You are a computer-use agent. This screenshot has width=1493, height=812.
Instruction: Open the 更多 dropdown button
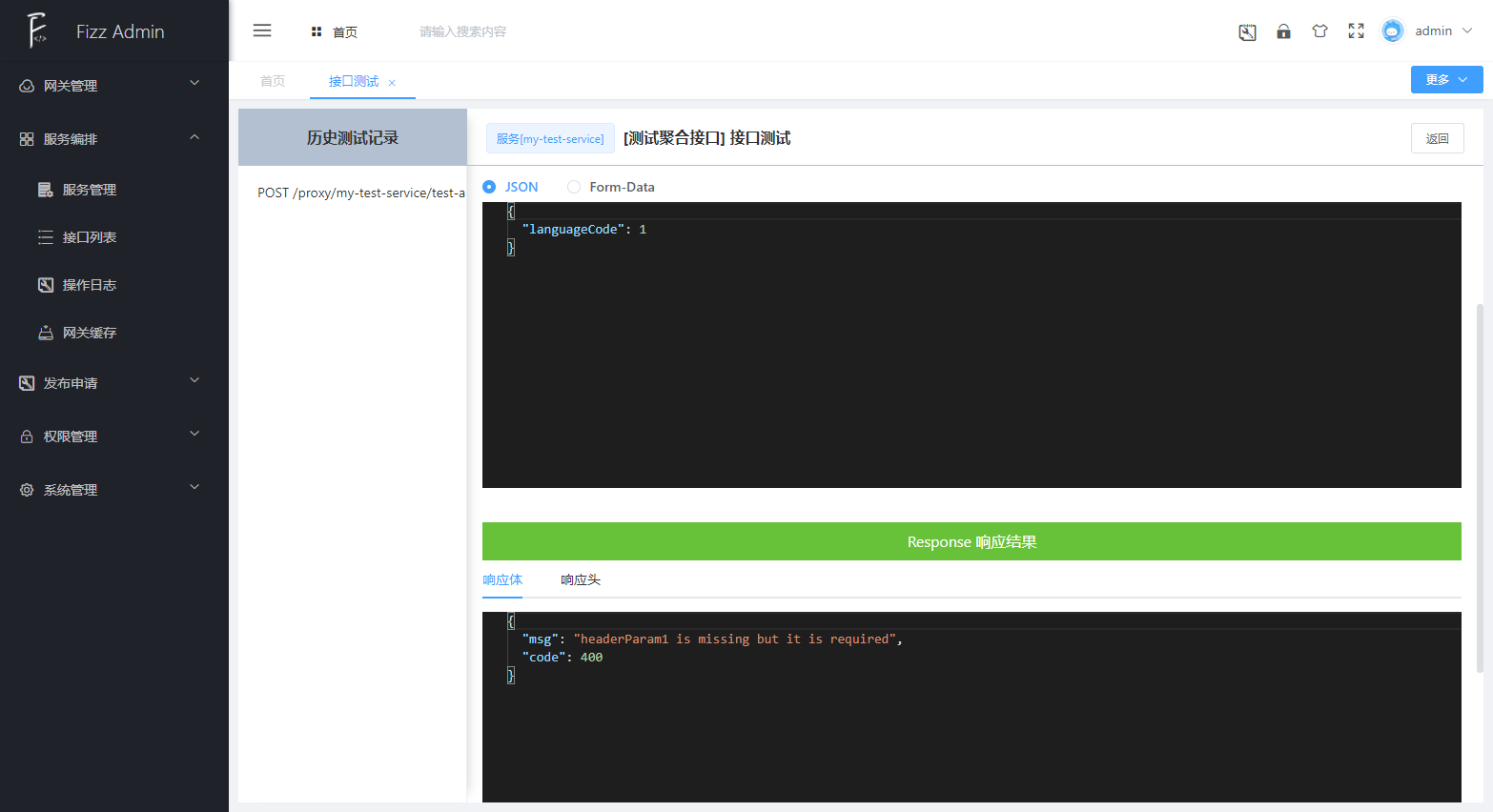pos(1446,79)
